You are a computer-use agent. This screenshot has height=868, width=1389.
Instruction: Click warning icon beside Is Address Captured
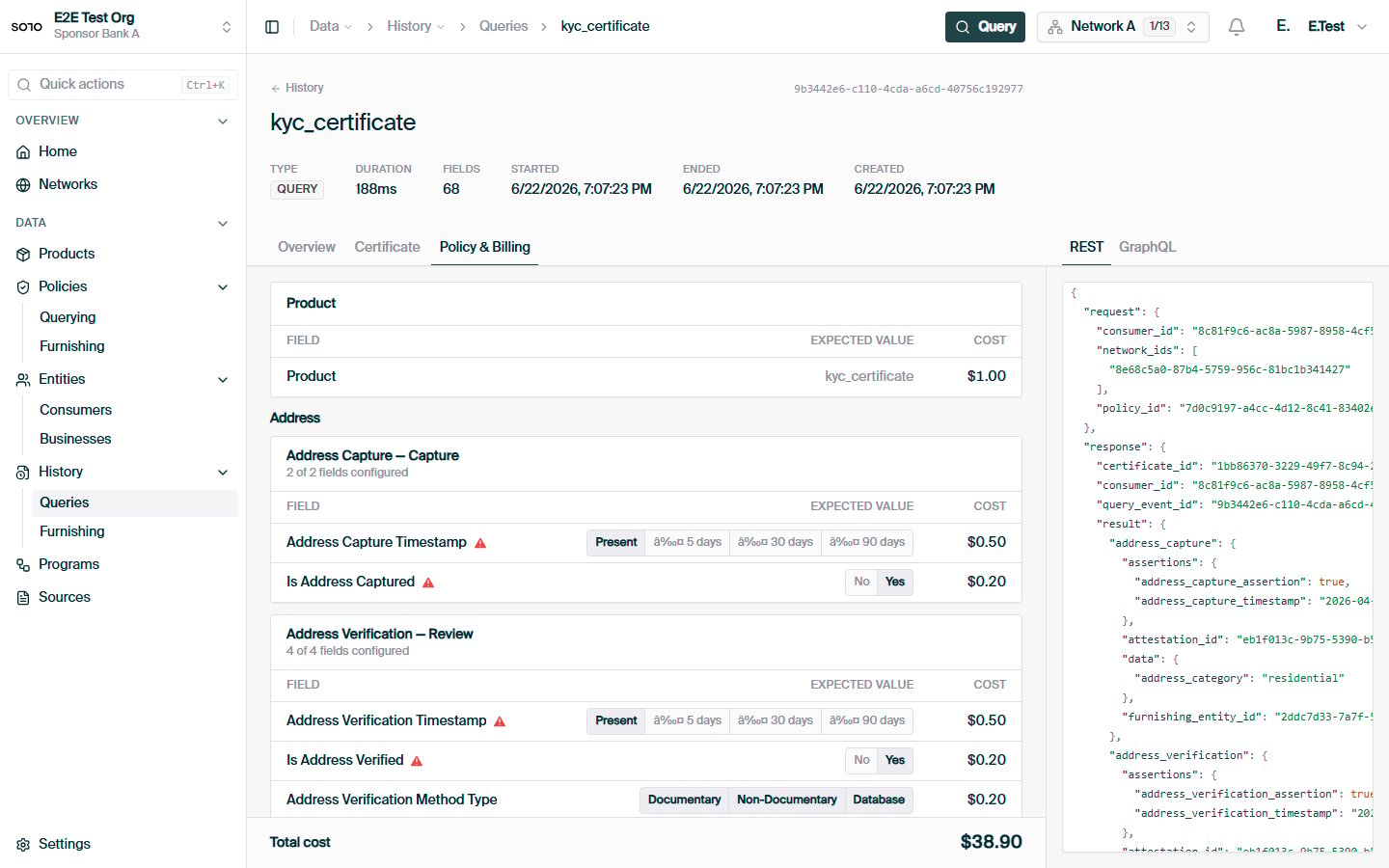coord(428,583)
